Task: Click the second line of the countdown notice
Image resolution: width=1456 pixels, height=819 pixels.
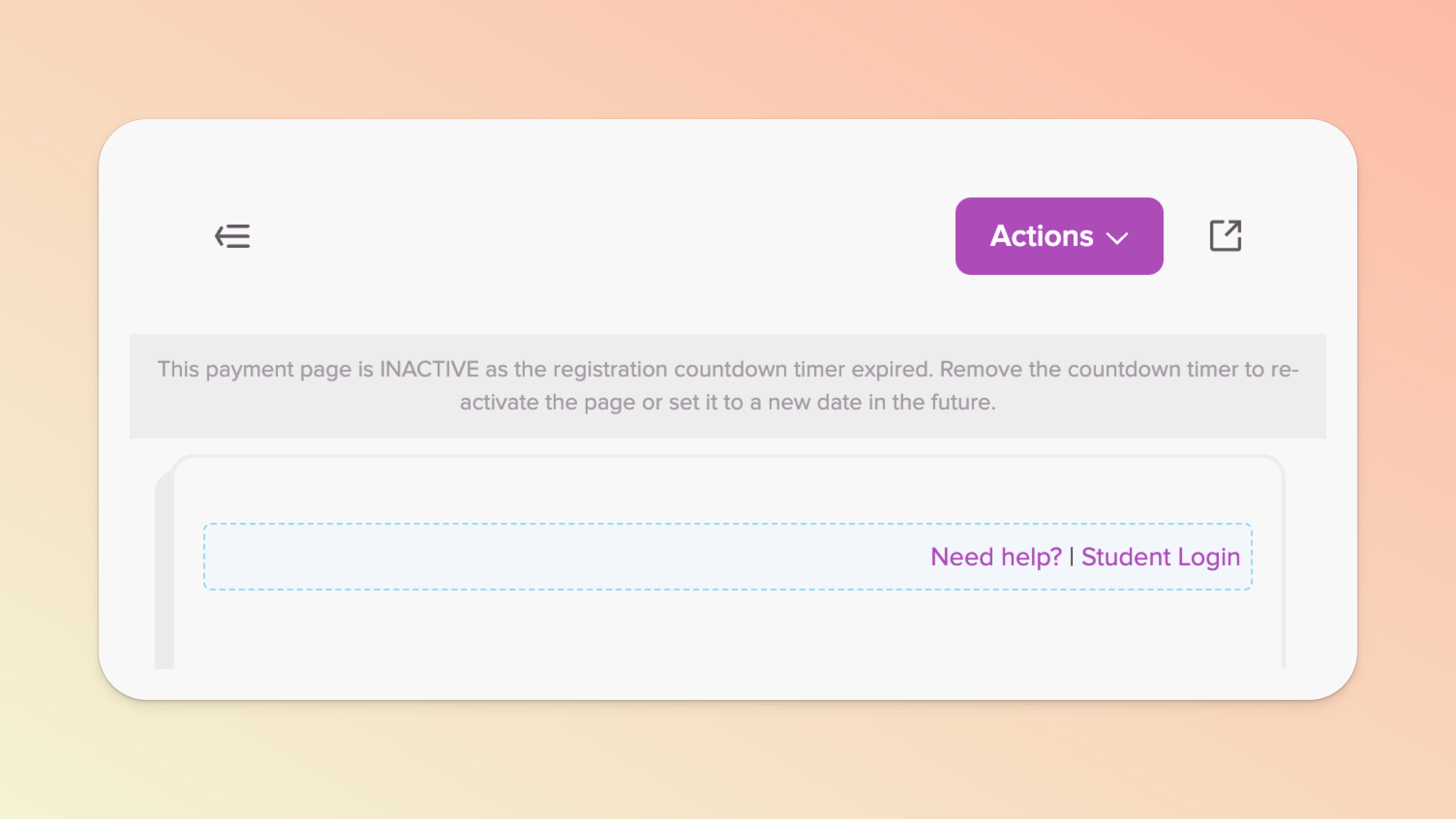Action: coord(728,402)
